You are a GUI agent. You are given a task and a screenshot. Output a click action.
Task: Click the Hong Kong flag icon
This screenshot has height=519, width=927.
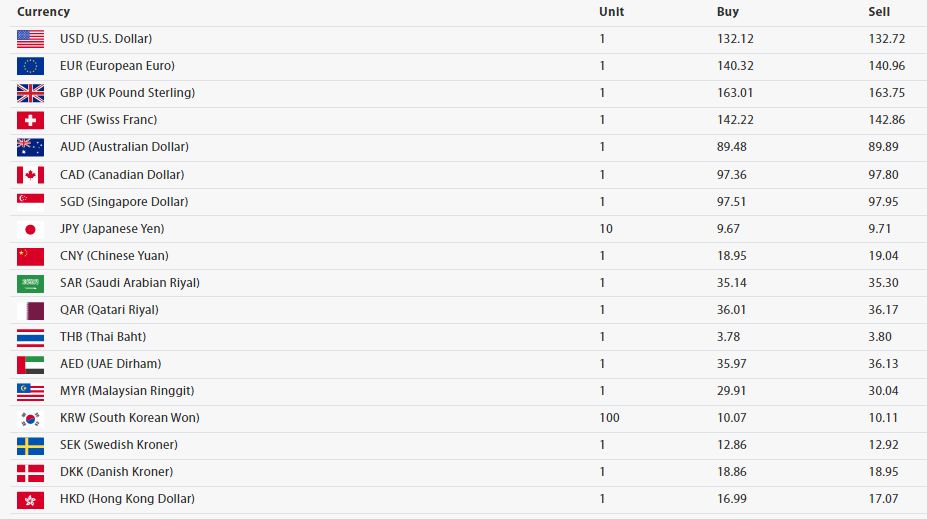tap(30, 500)
